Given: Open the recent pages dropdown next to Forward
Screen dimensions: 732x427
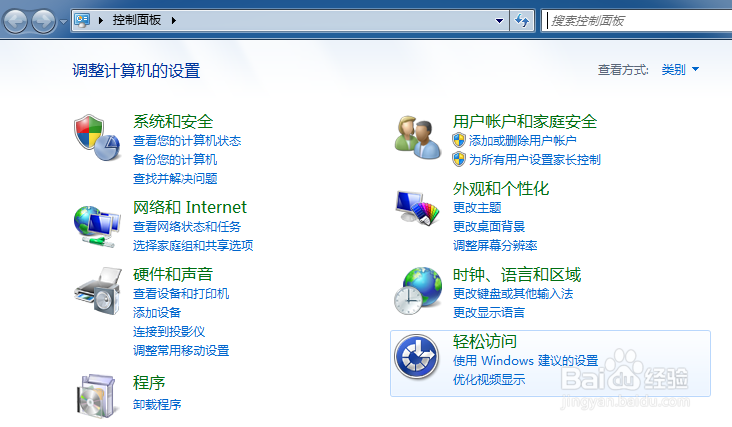Looking at the screenshot, I should [63, 21].
